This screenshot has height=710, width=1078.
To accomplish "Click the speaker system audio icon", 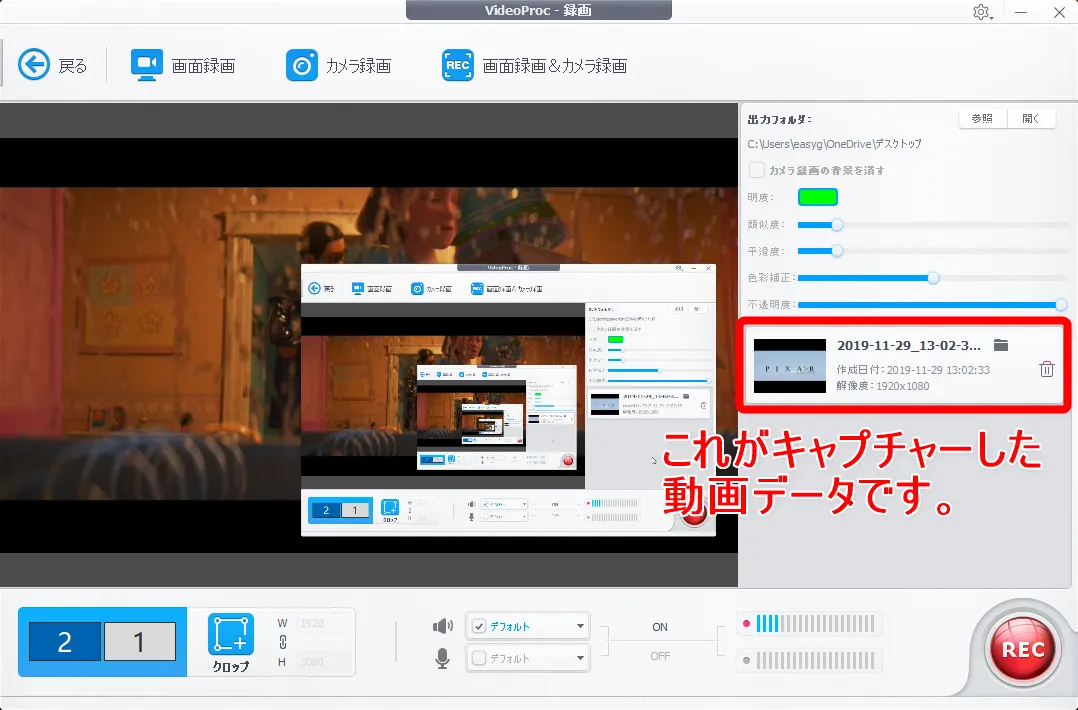I will point(443,625).
